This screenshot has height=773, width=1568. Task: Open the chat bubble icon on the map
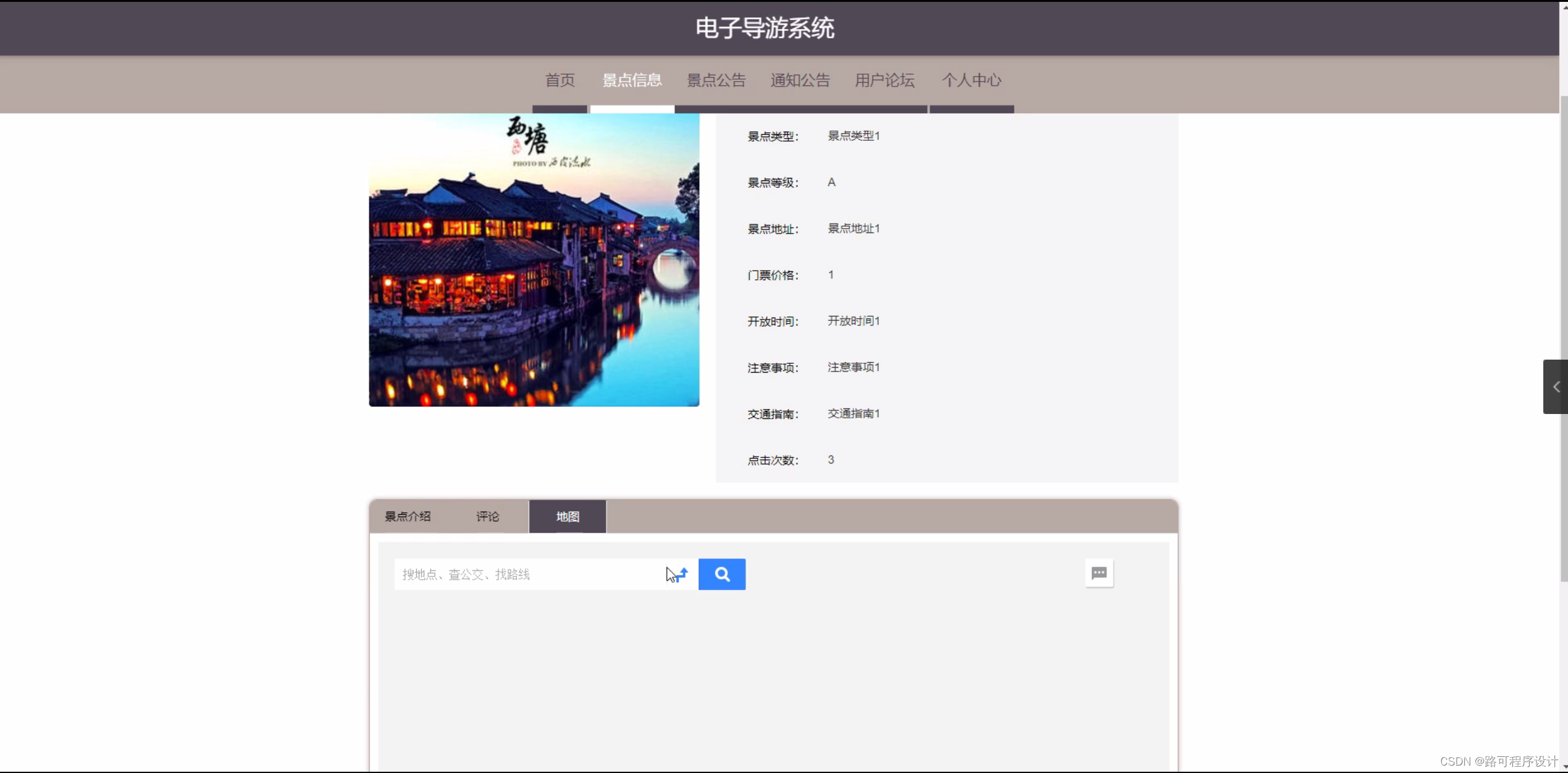pos(1099,573)
